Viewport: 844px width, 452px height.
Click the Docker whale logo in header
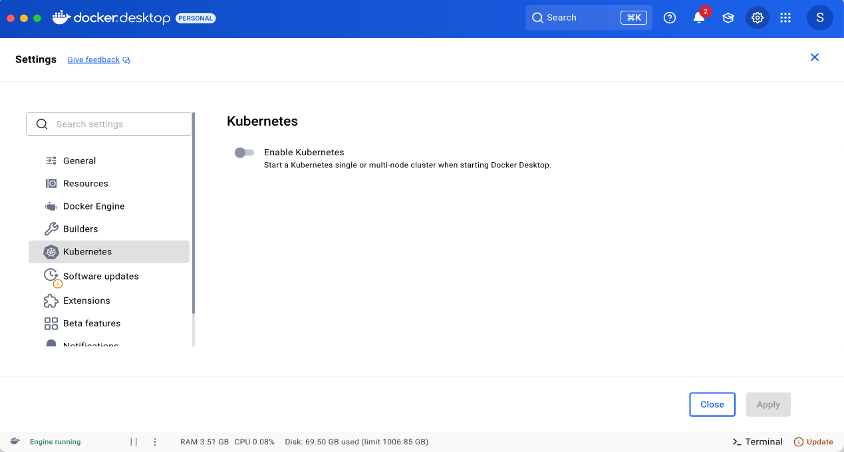pos(61,17)
